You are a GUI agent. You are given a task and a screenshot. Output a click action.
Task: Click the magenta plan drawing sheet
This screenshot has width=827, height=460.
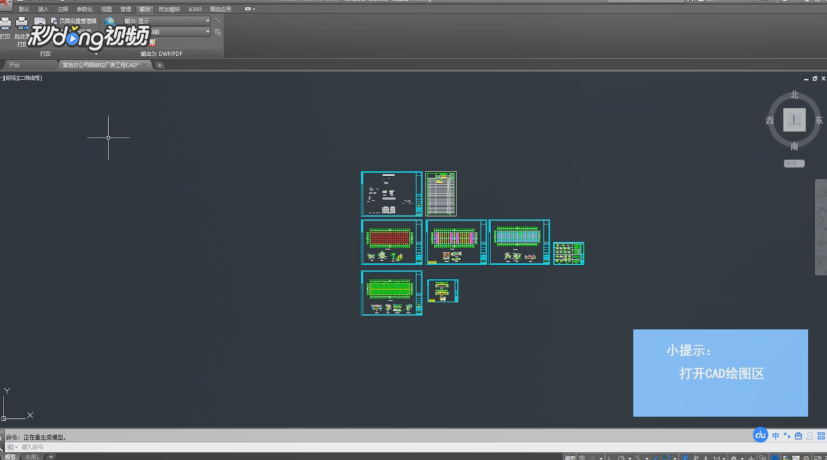(x=456, y=242)
